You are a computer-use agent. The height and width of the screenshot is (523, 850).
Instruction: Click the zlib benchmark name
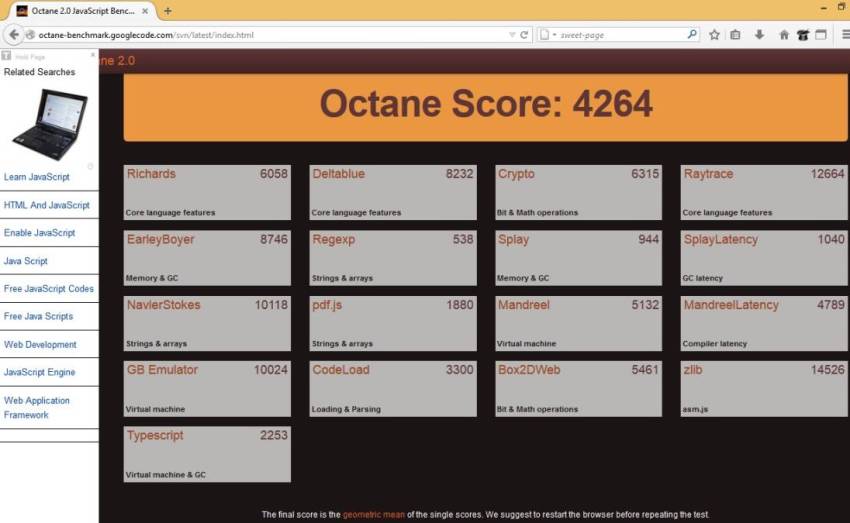click(693, 370)
